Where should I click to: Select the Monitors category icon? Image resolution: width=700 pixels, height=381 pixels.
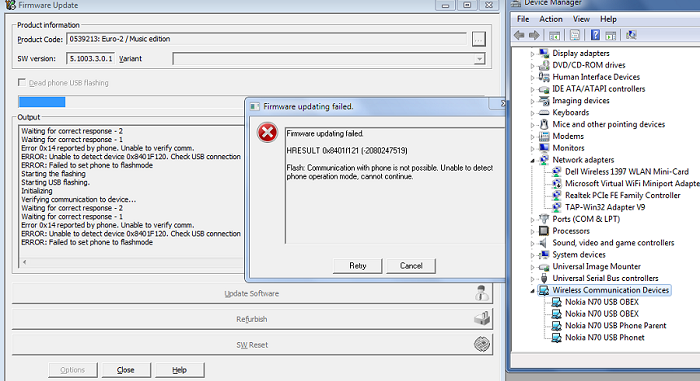coord(544,148)
